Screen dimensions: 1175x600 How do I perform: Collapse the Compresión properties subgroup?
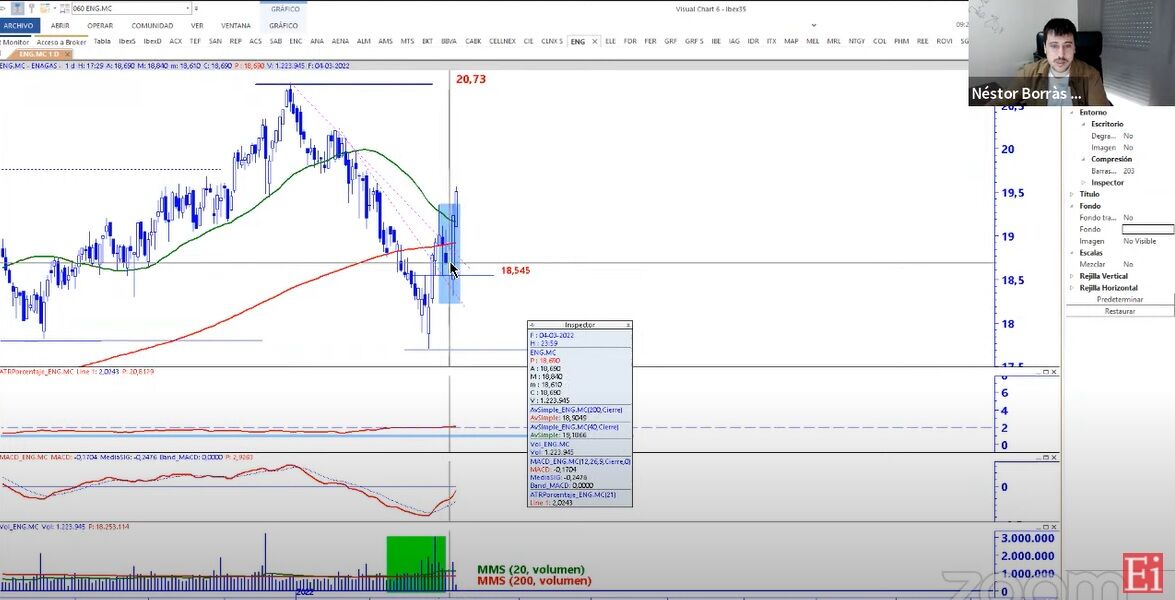[x=1084, y=160]
